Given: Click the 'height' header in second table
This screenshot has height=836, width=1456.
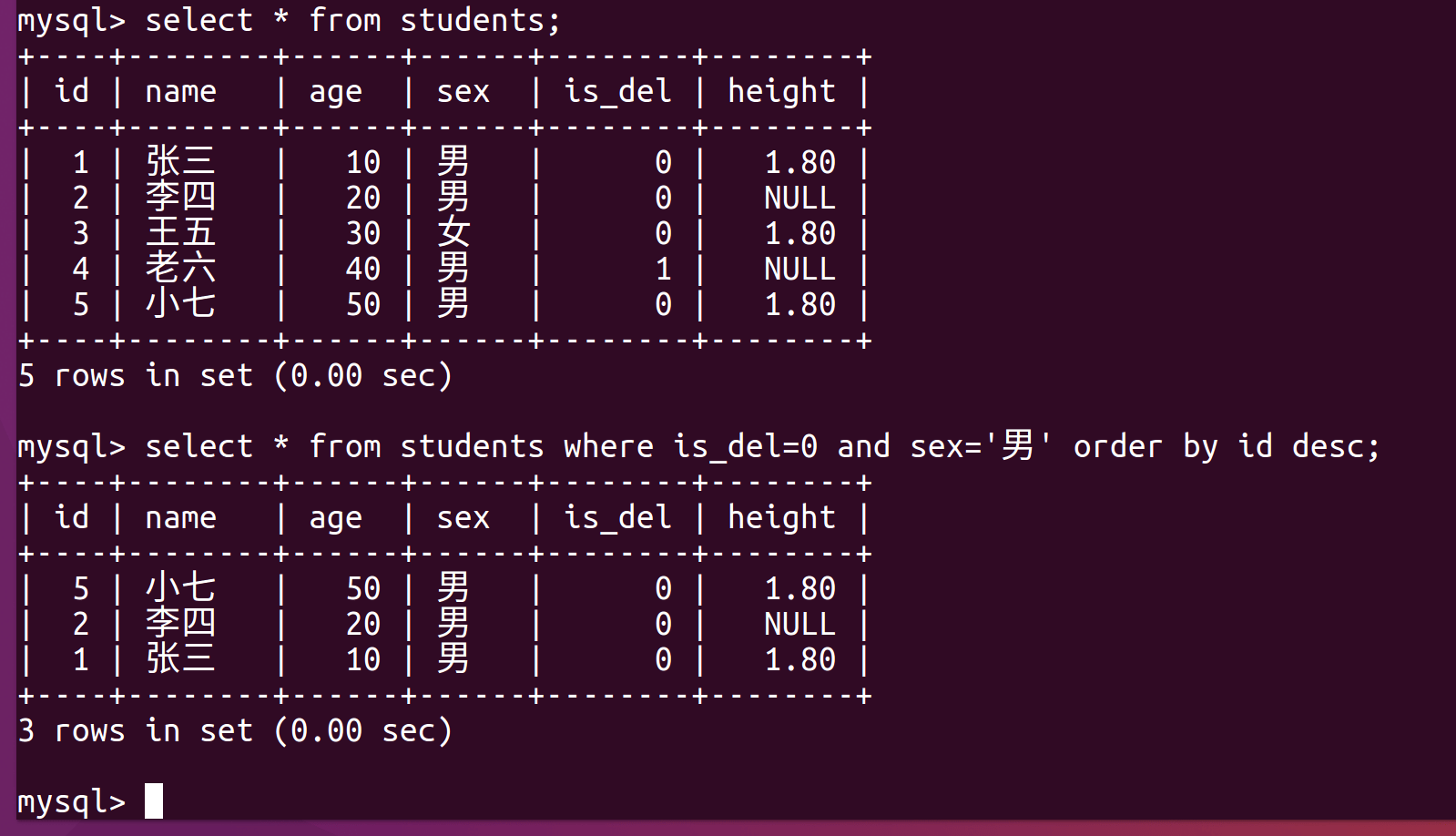Looking at the screenshot, I should pos(782,517).
